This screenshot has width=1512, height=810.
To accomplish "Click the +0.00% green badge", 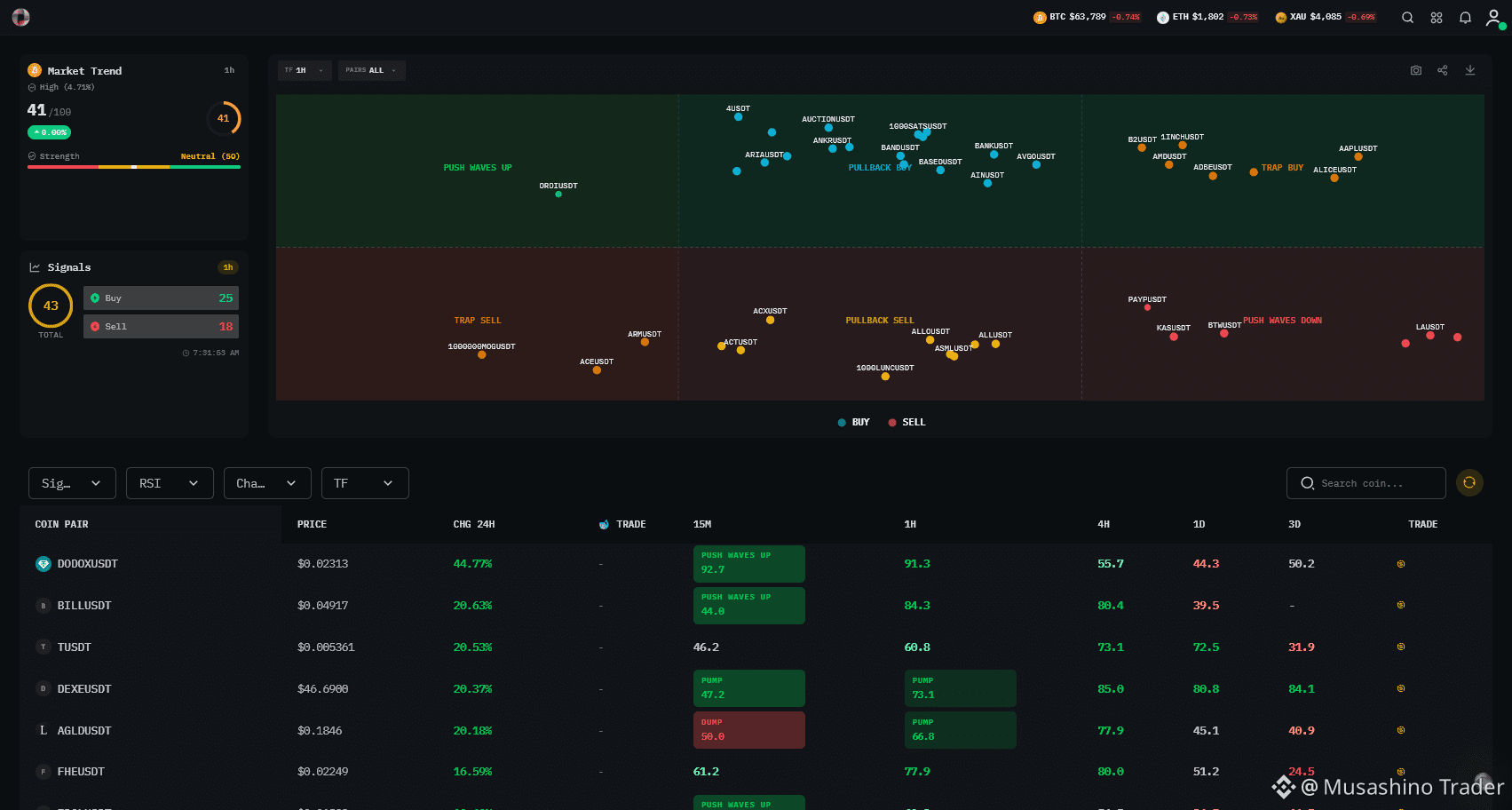I will point(49,132).
